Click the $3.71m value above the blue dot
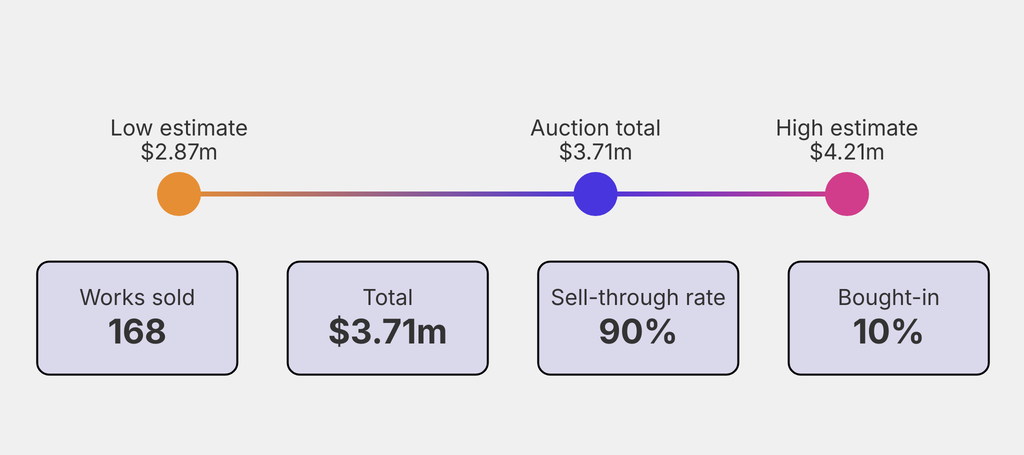 coord(596,152)
